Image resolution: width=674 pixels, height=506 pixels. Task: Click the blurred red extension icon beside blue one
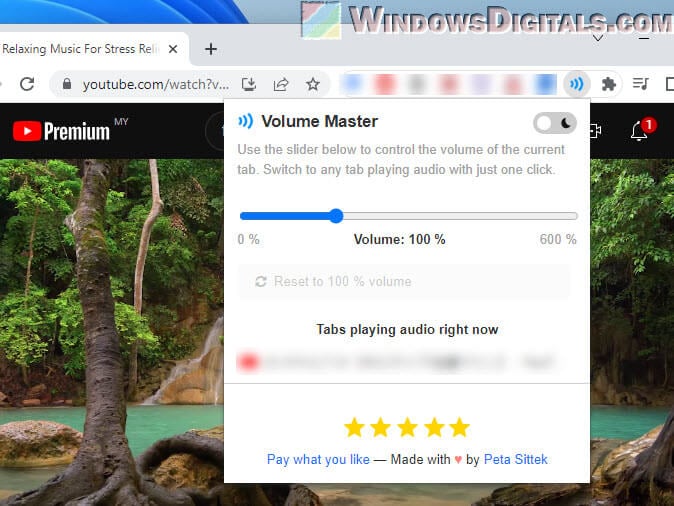point(385,84)
